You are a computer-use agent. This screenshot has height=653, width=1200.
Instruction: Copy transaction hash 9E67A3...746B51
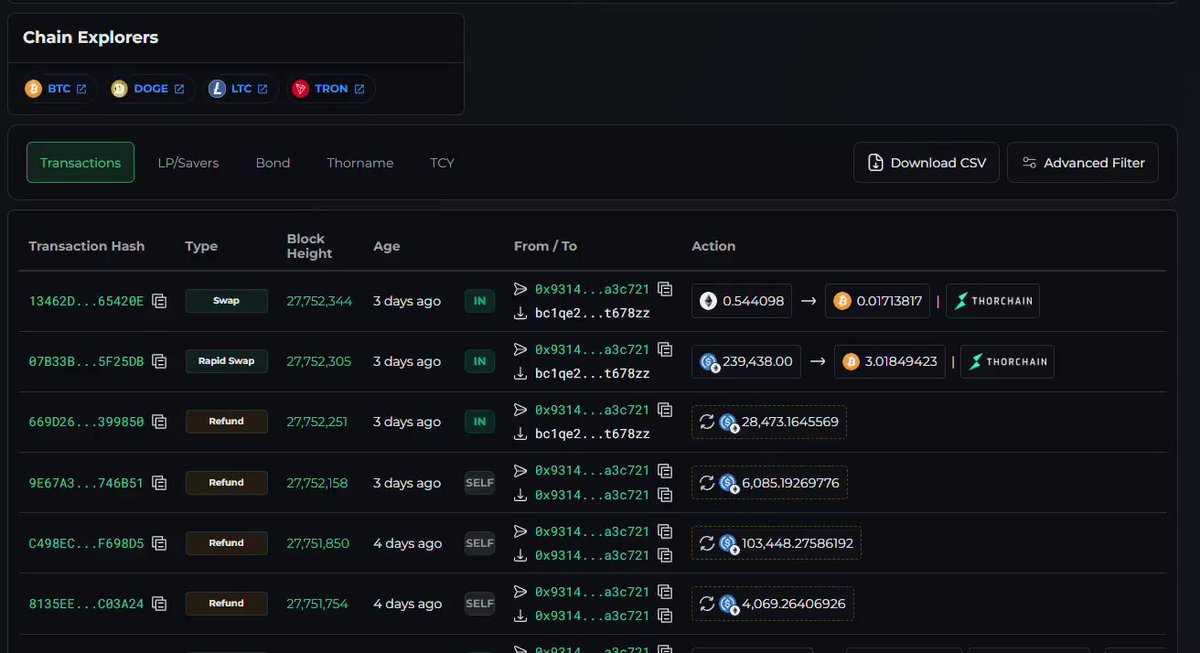[x=159, y=483]
